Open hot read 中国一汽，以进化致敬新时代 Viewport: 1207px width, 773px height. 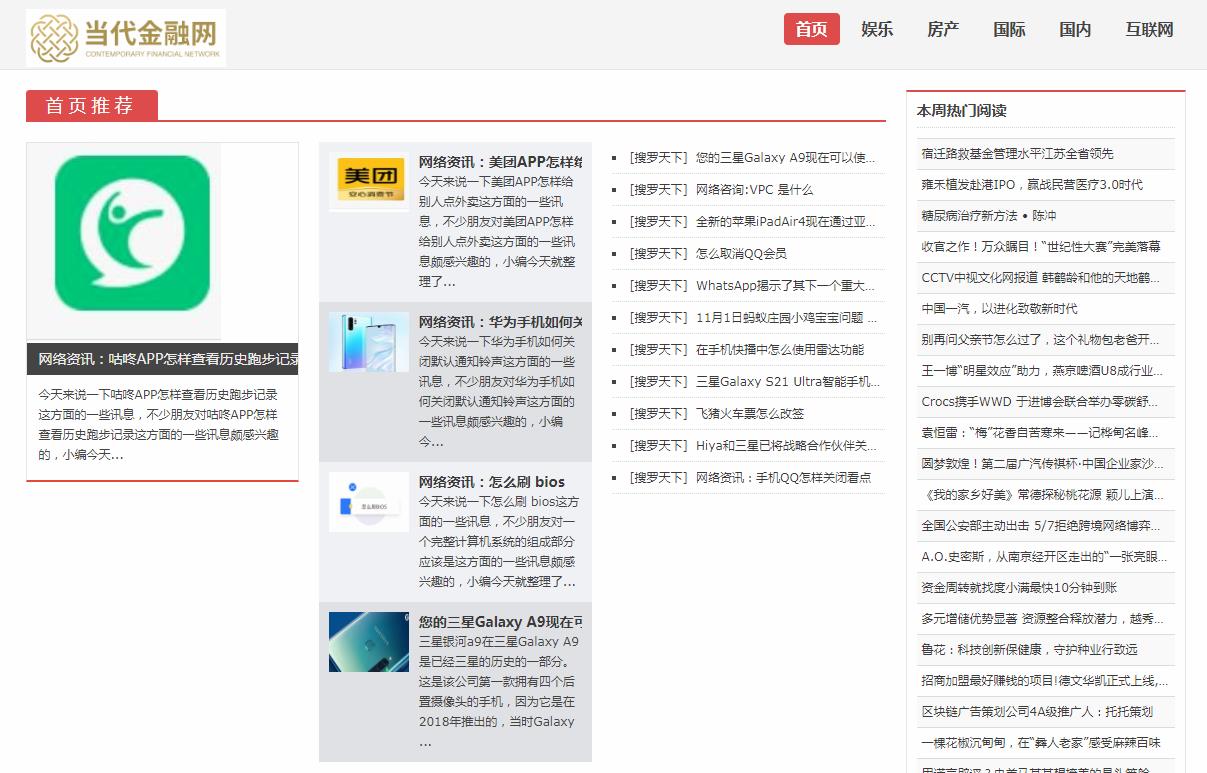999,308
